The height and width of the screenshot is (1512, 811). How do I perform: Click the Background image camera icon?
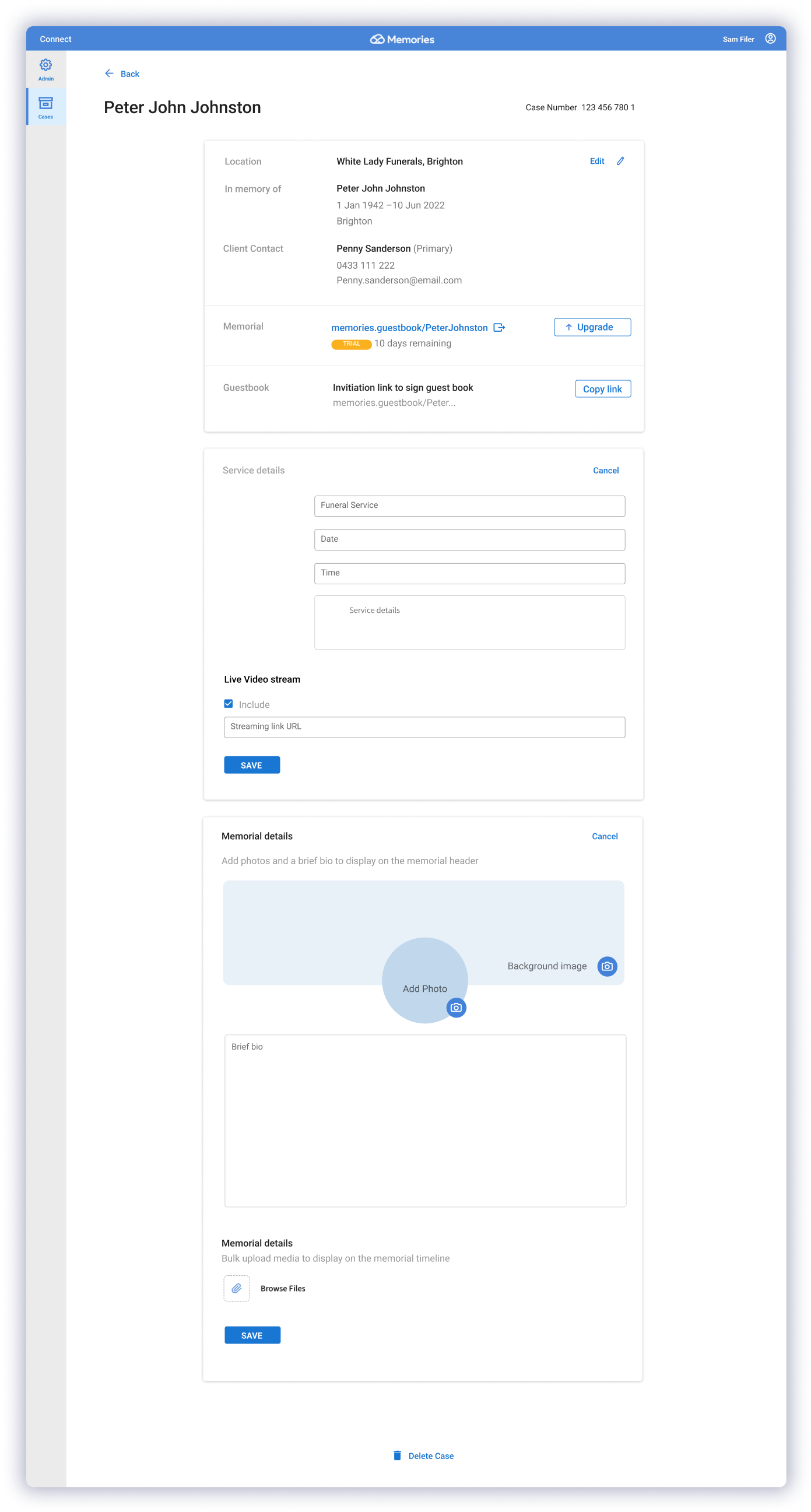(x=607, y=966)
